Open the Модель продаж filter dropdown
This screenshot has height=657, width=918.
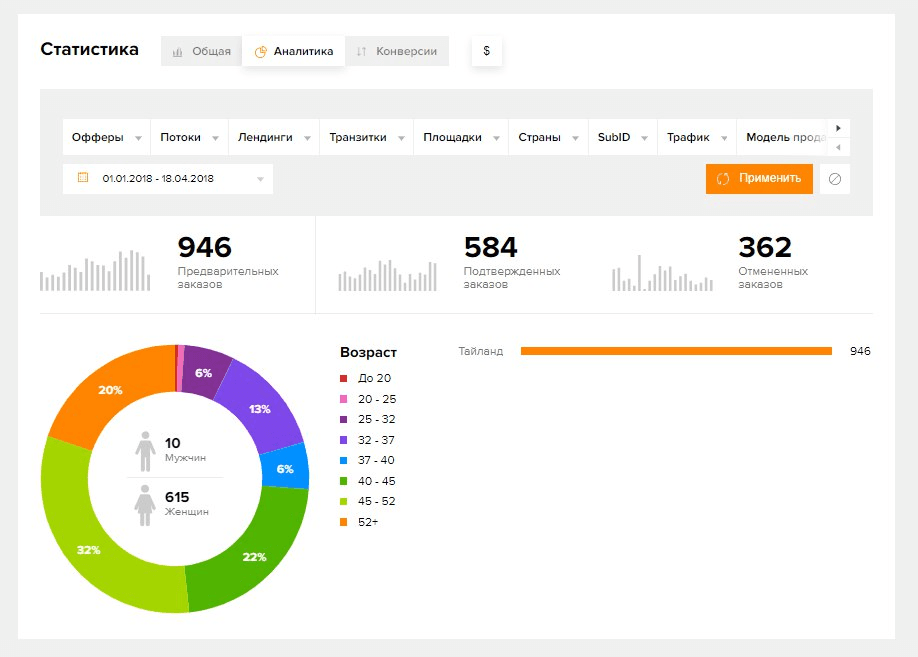click(x=782, y=138)
